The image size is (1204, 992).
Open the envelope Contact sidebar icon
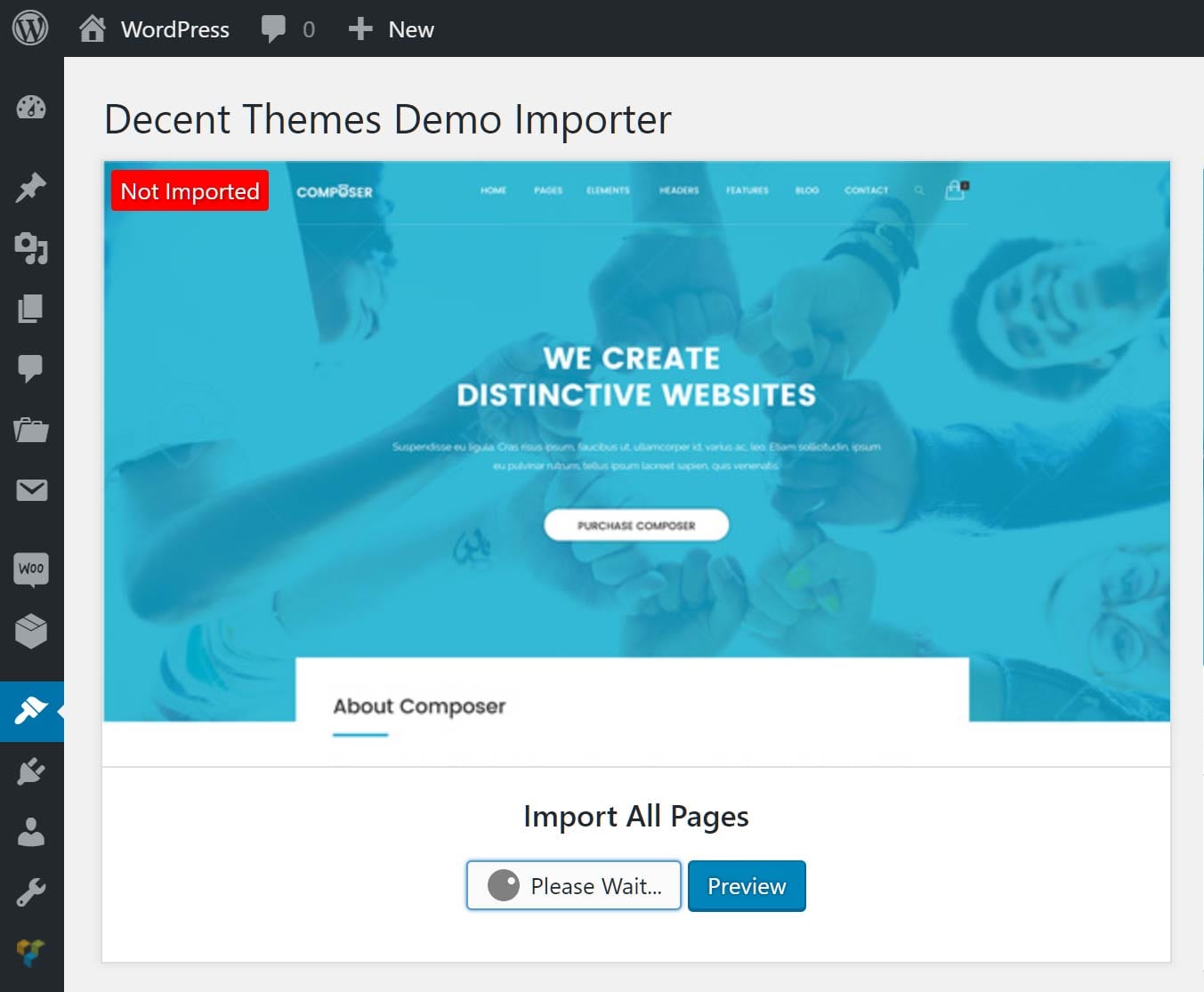click(32, 489)
